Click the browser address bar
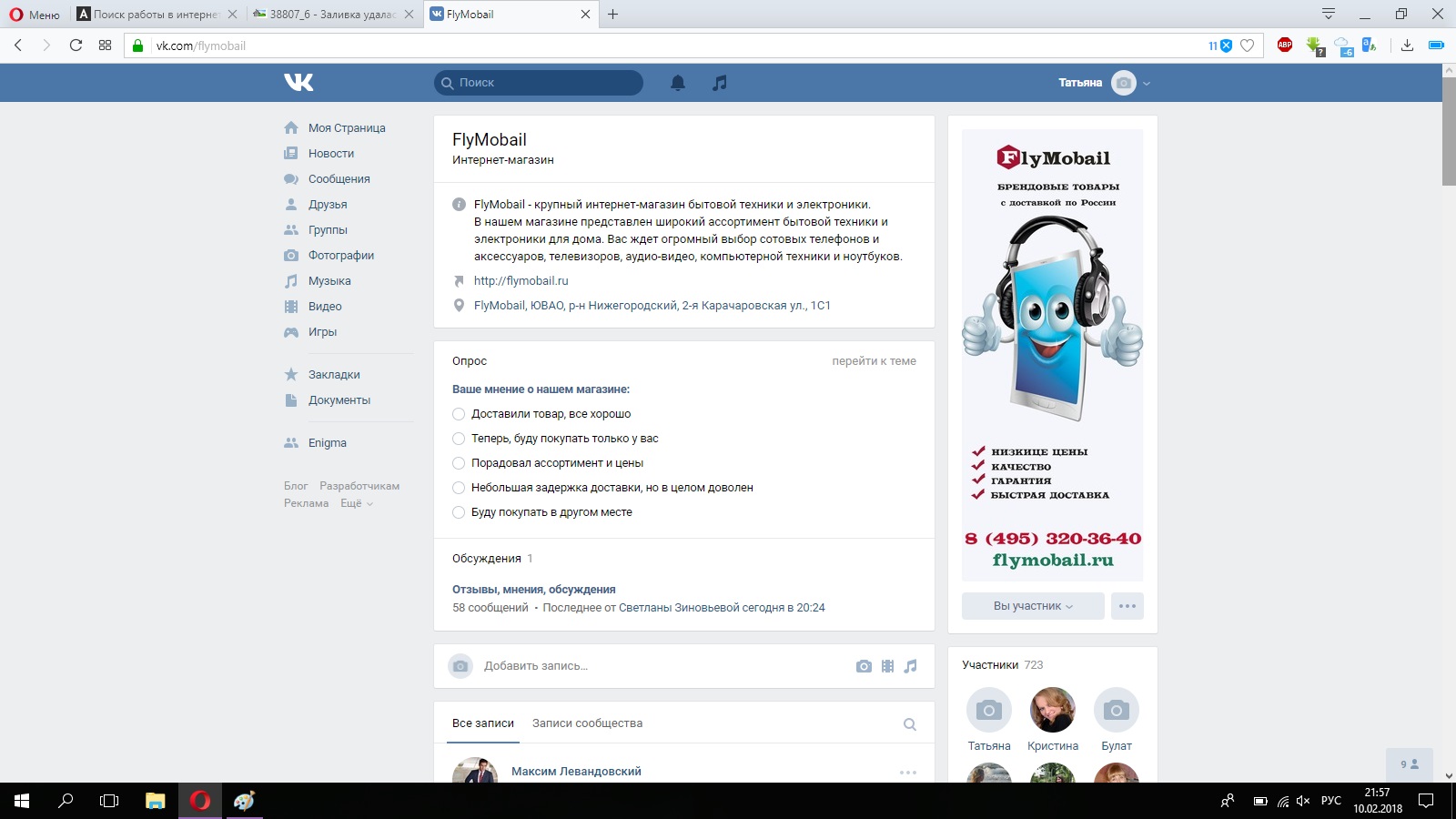This screenshot has height=819, width=1456. tap(673, 45)
